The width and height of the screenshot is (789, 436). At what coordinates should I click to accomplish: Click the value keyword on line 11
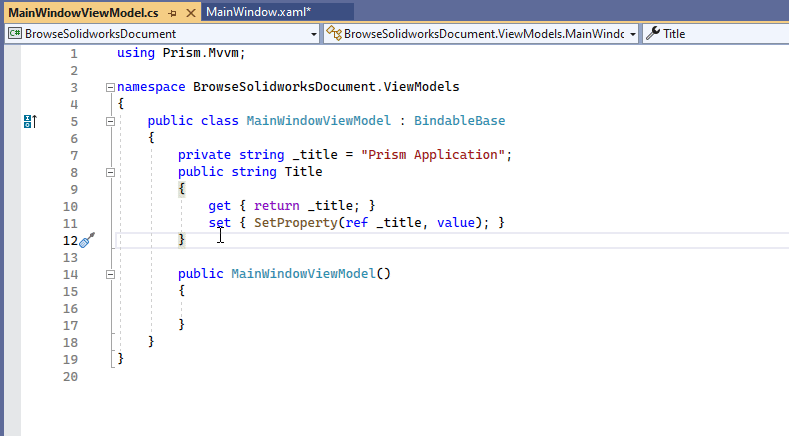[x=456, y=223]
